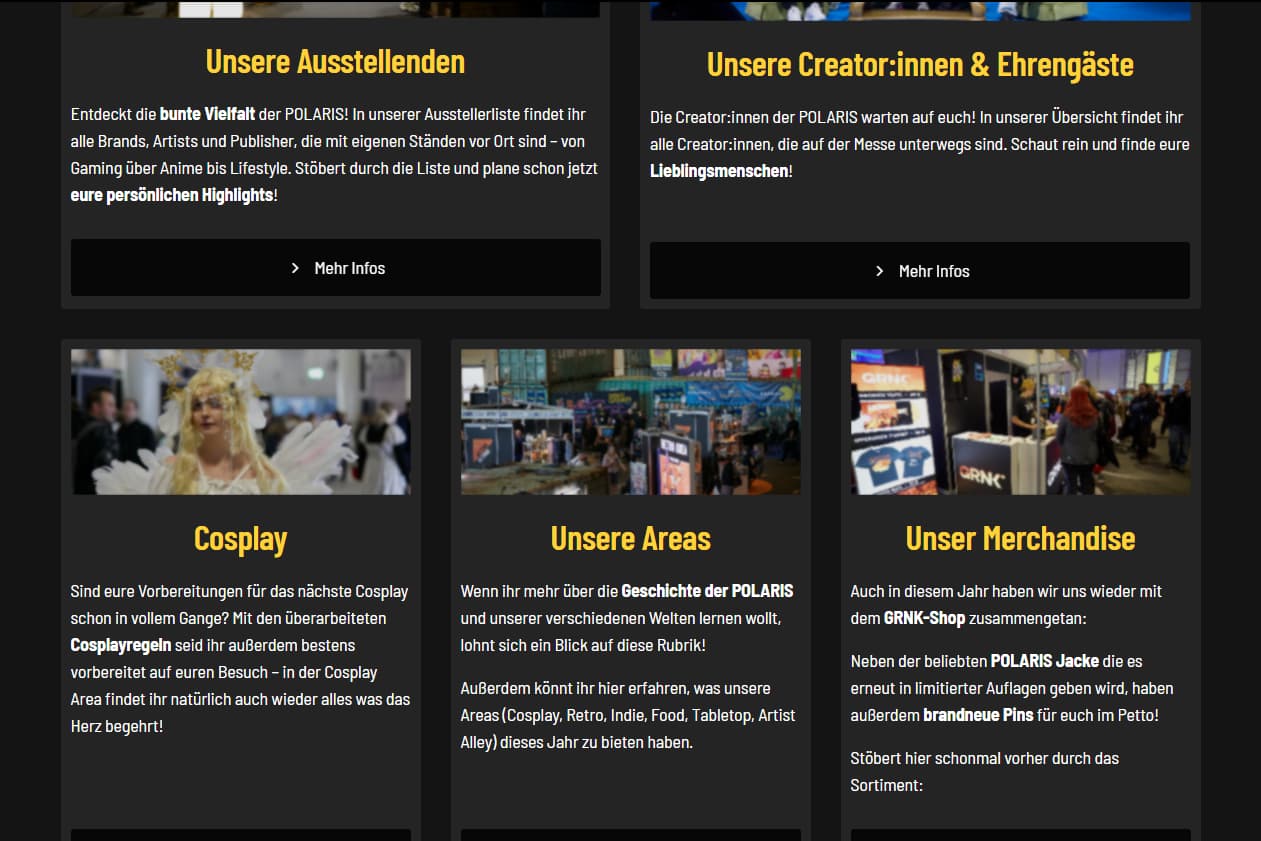This screenshot has height=841, width=1261.
Task: Click the bold Lieblingsmenschen text
Action: [719, 171]
